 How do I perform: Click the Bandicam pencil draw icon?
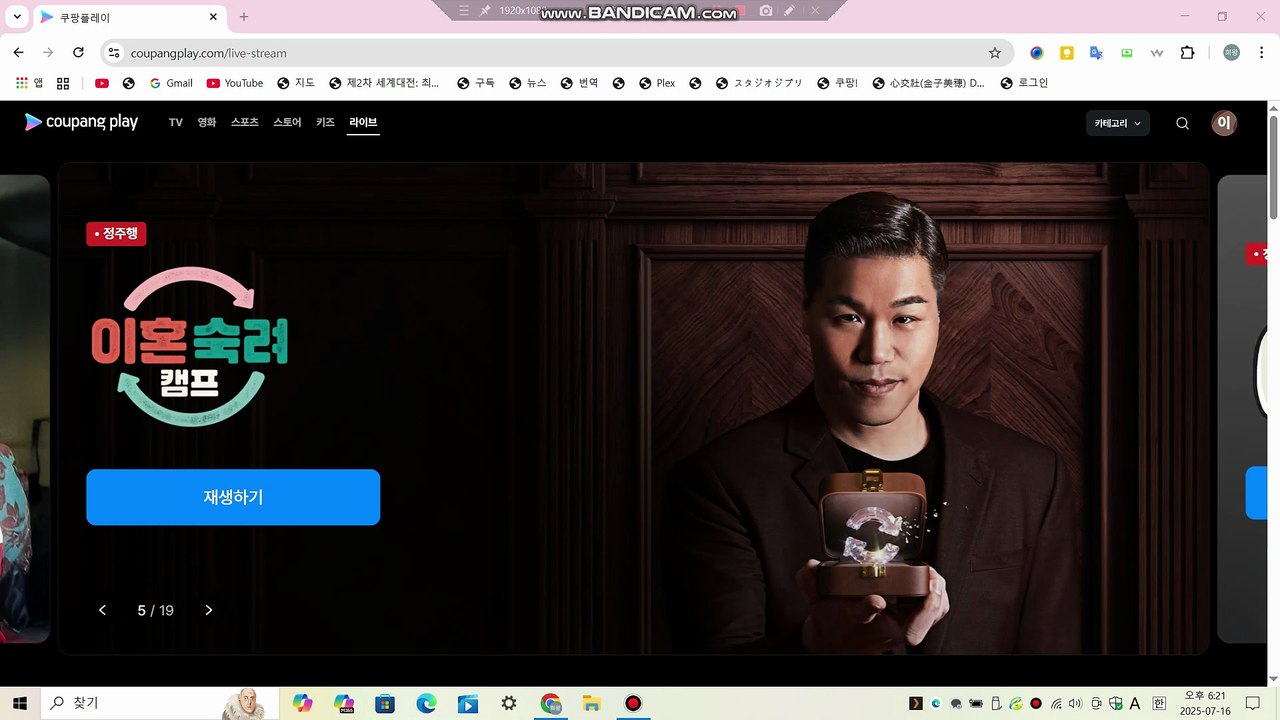point(789,10)
